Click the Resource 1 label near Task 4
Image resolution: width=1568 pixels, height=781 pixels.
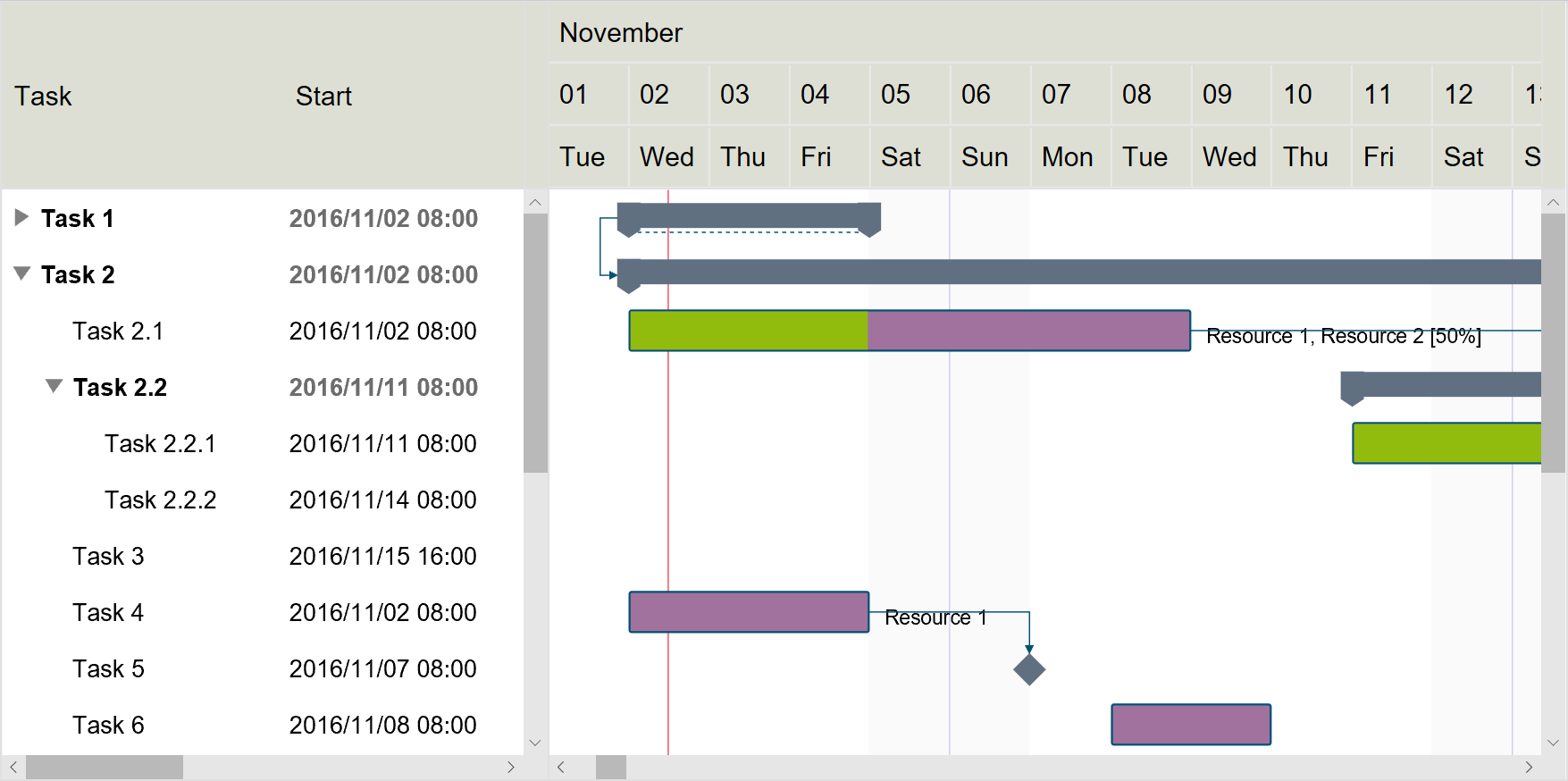[x=934, y=617]
